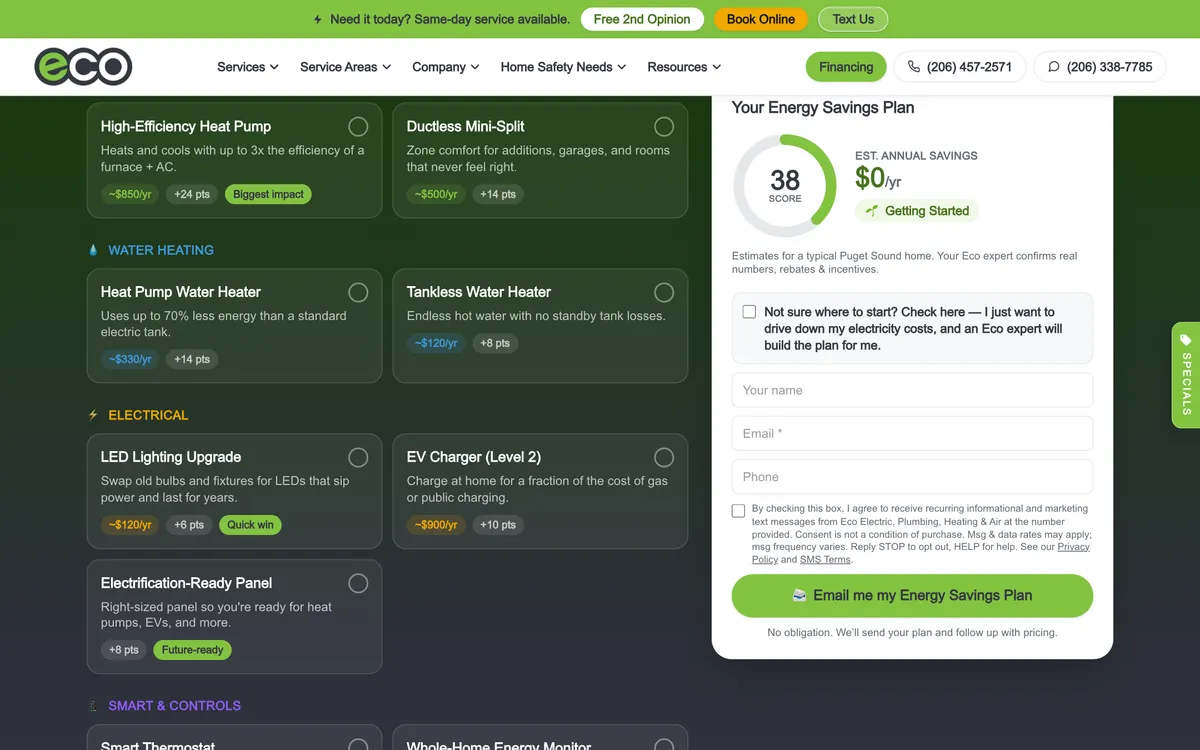Screen dimensions: 1200x750
Task: Click the phone handset icon beside (206) 457-2571
Action: [x=914, y=67]
